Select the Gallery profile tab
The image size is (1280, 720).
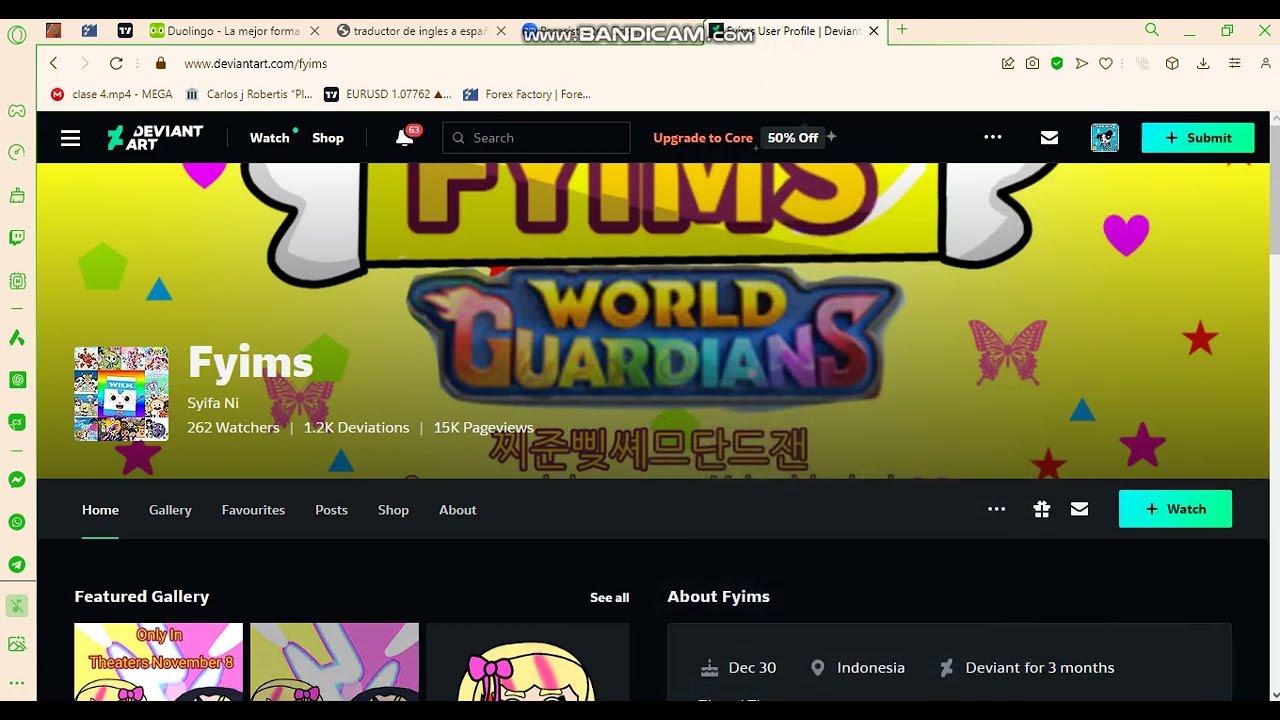pyautogui.click(x=170, y=510)
